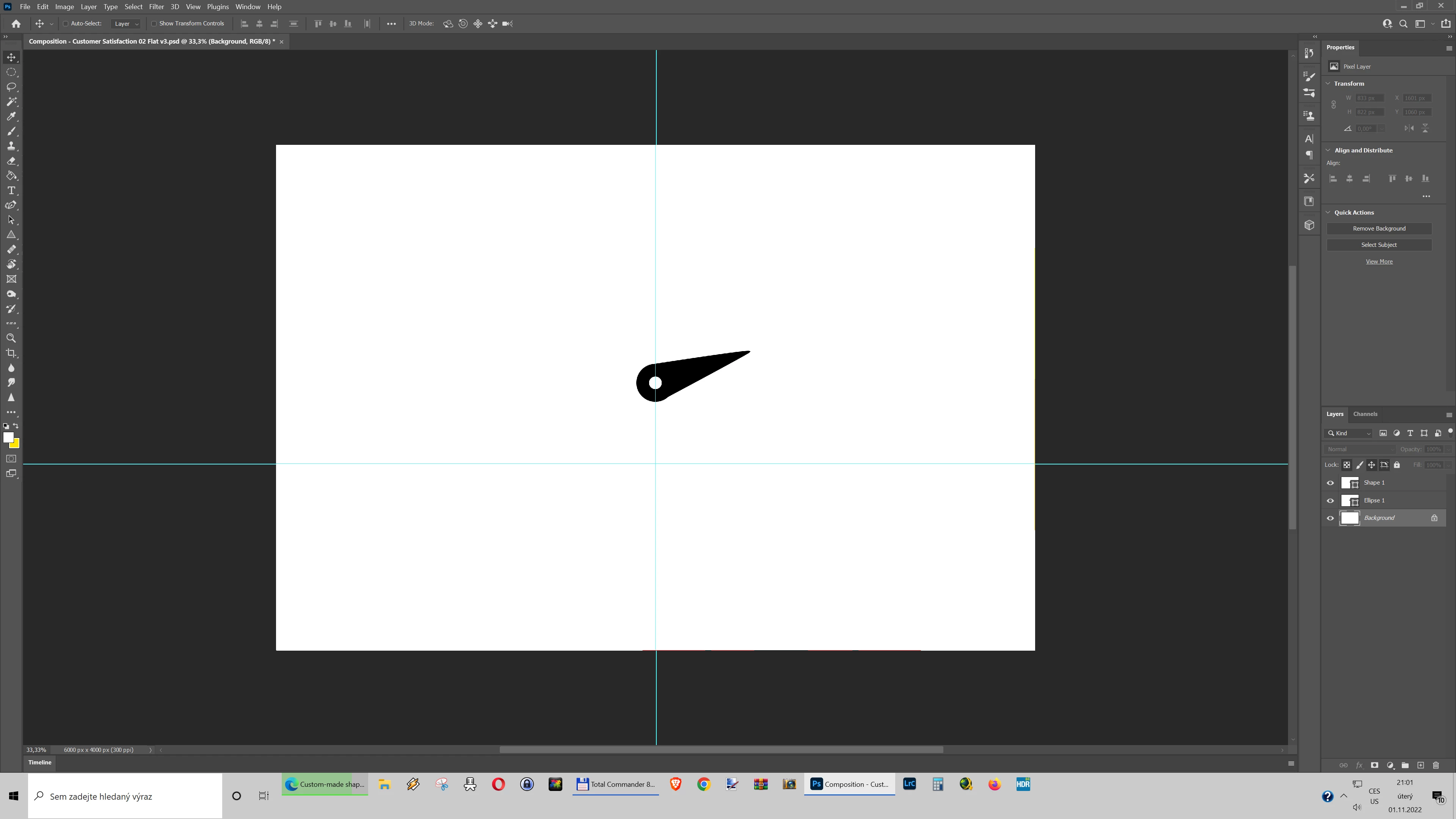Open the Auto-Select Layer dropdown
The height and width of the screenshot is (819, 1456).
(126, 24)
